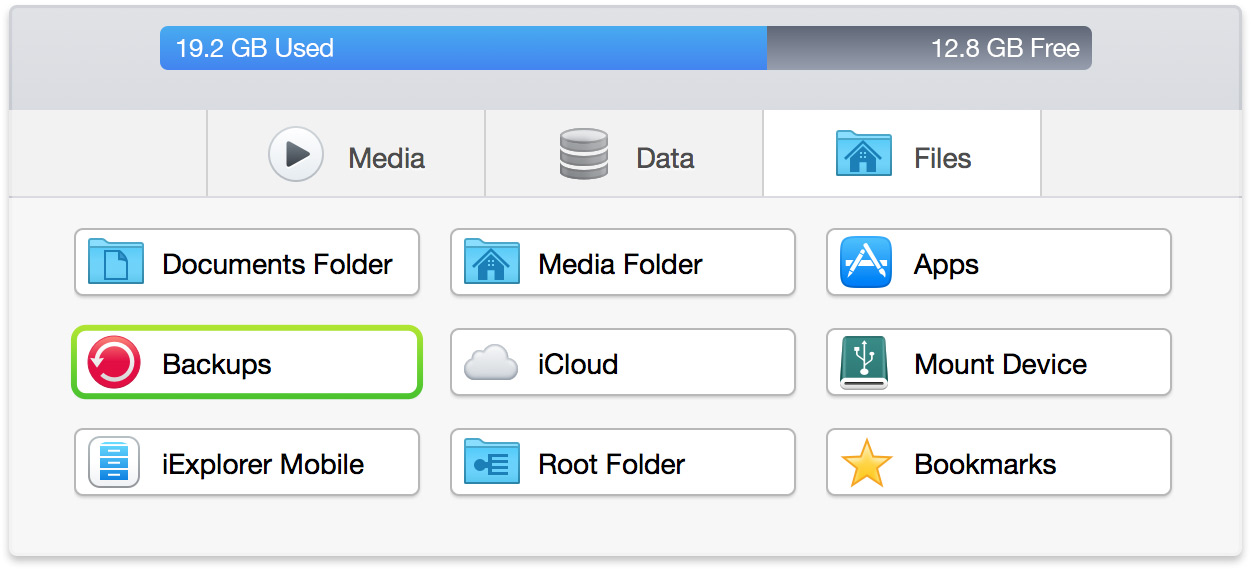Click the Media Folder house icon

pyautogui.click(x=491, y=262)
